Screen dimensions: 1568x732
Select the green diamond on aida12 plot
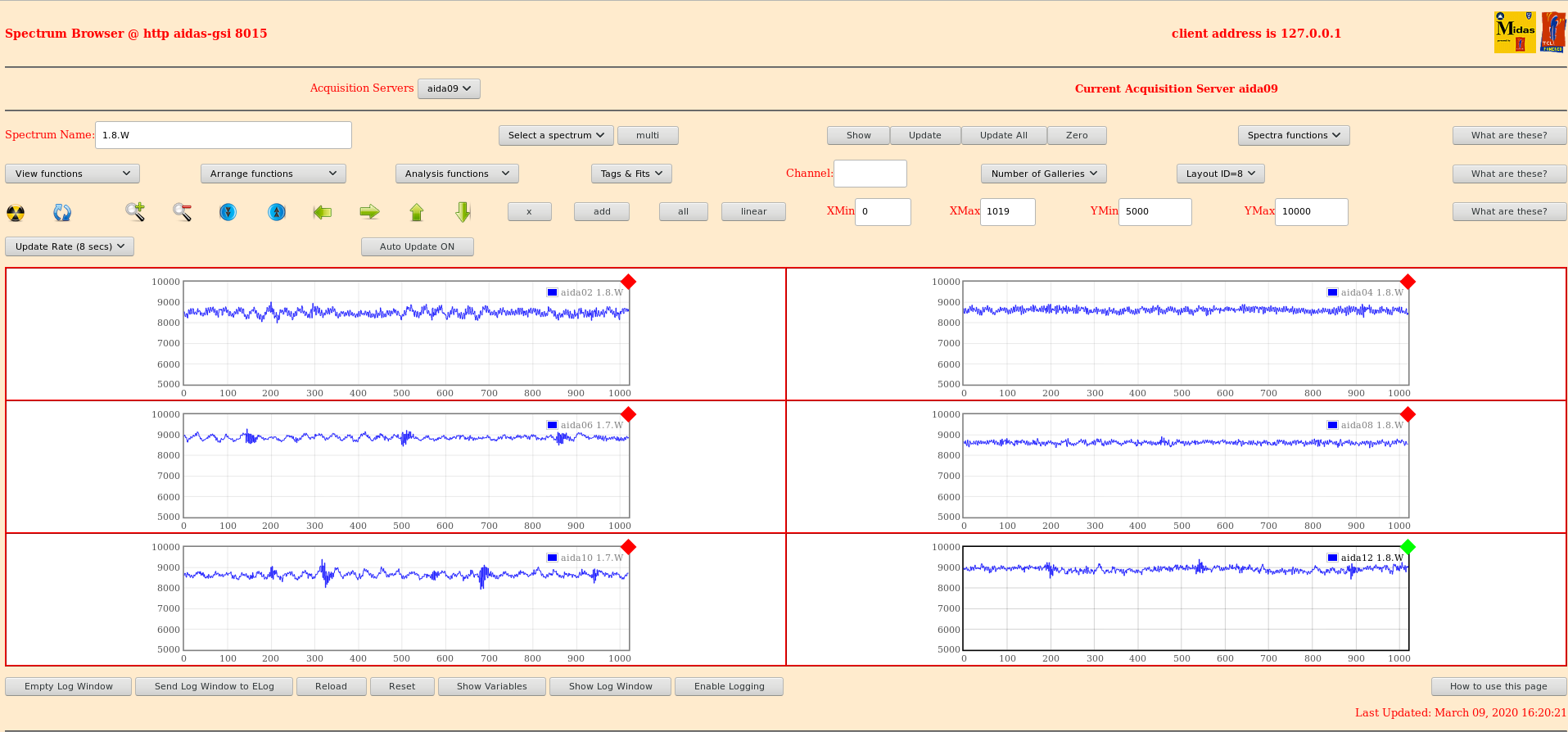(1408, 547)
